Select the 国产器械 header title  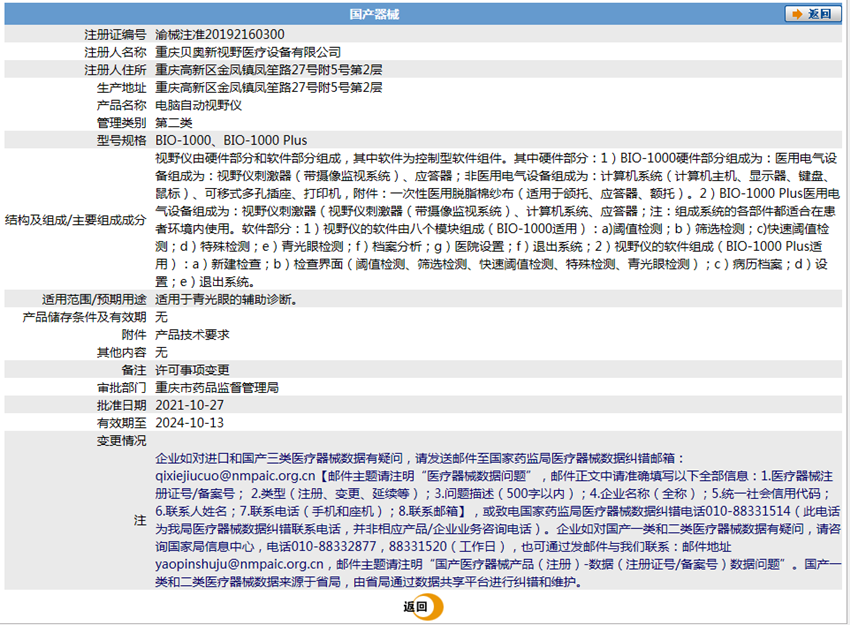point(374,14)
